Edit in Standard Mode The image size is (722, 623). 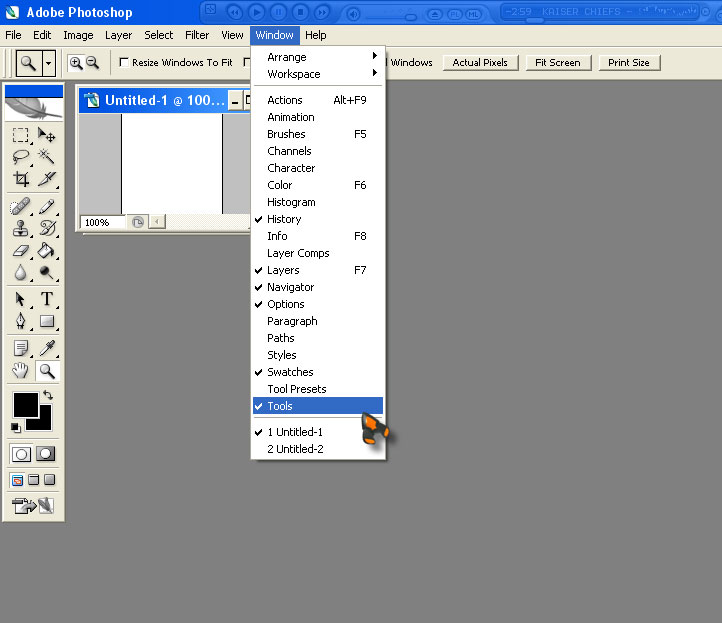pos(21,454)
